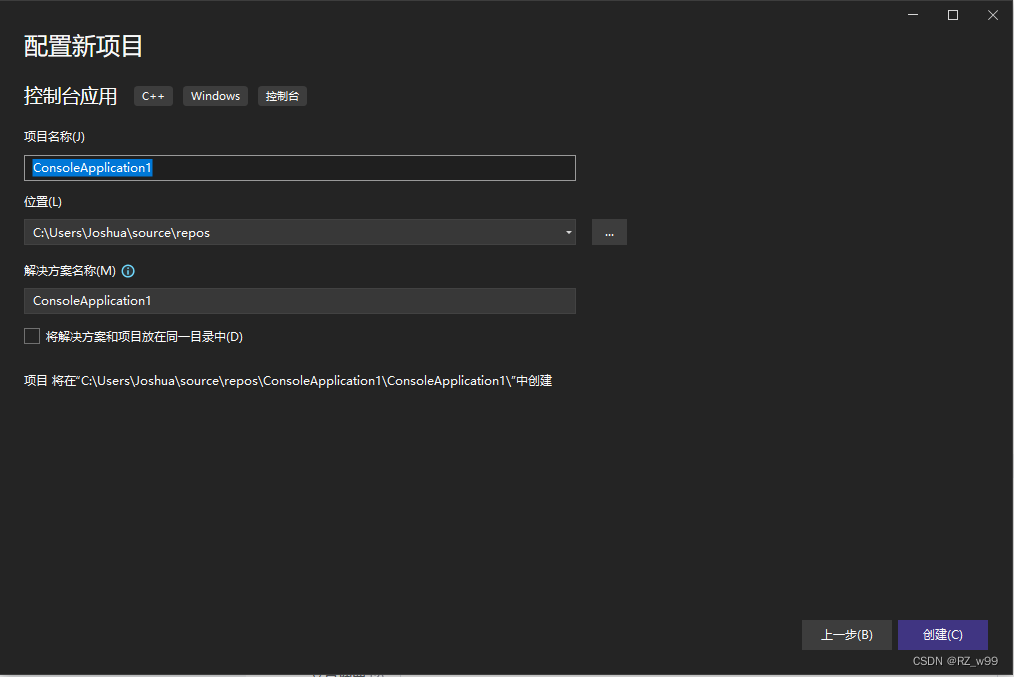Viewport: 1014px width, 677px height.
Task: Open the browse "..." button for project location
Action: (x=609, y=231)
